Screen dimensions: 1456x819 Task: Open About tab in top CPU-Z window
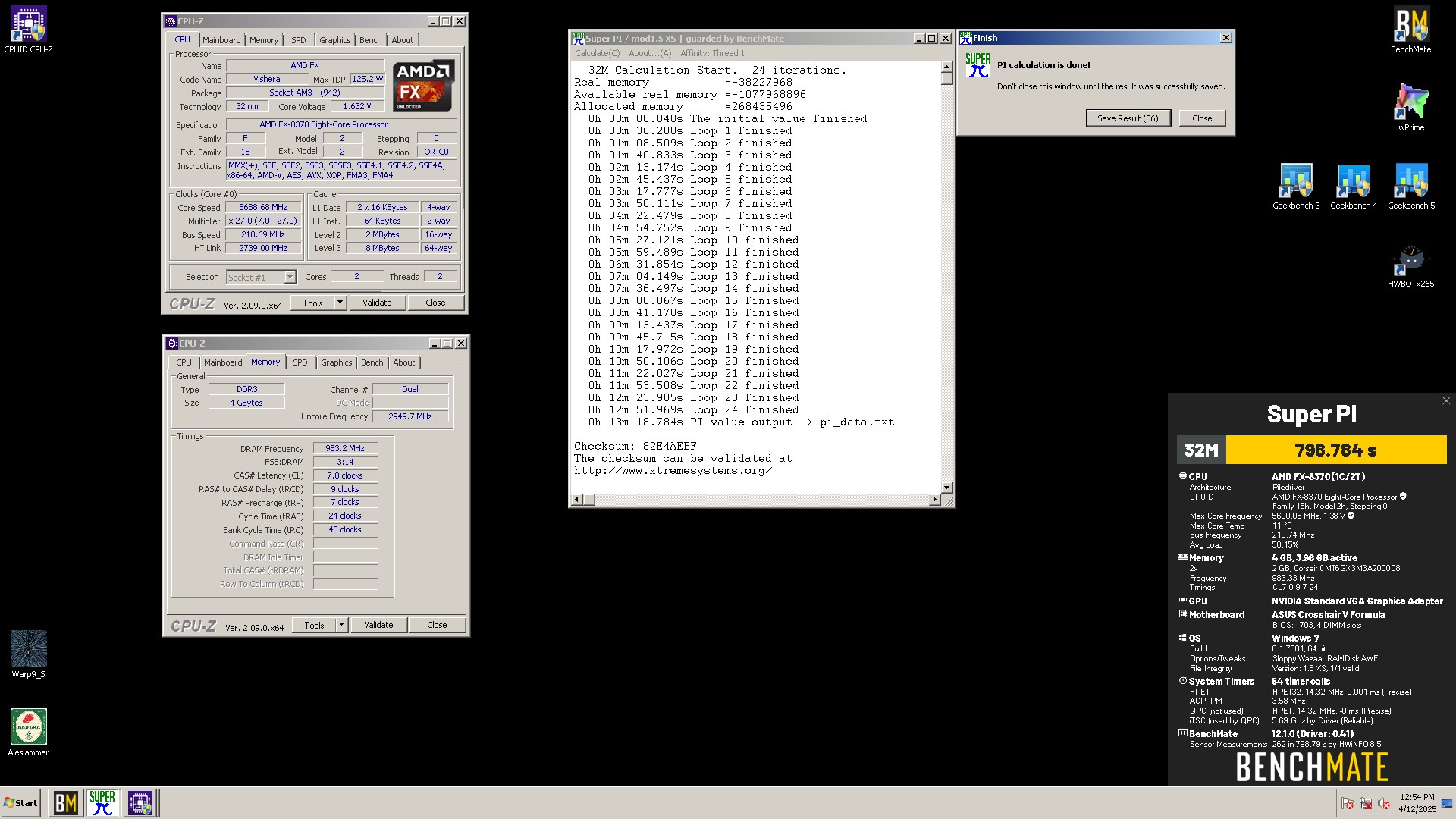403,40
